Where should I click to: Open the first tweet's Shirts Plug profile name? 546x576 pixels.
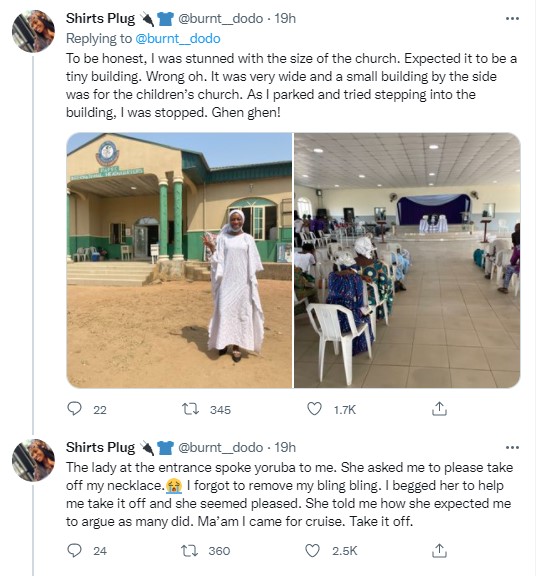click(x=100, y=18)
